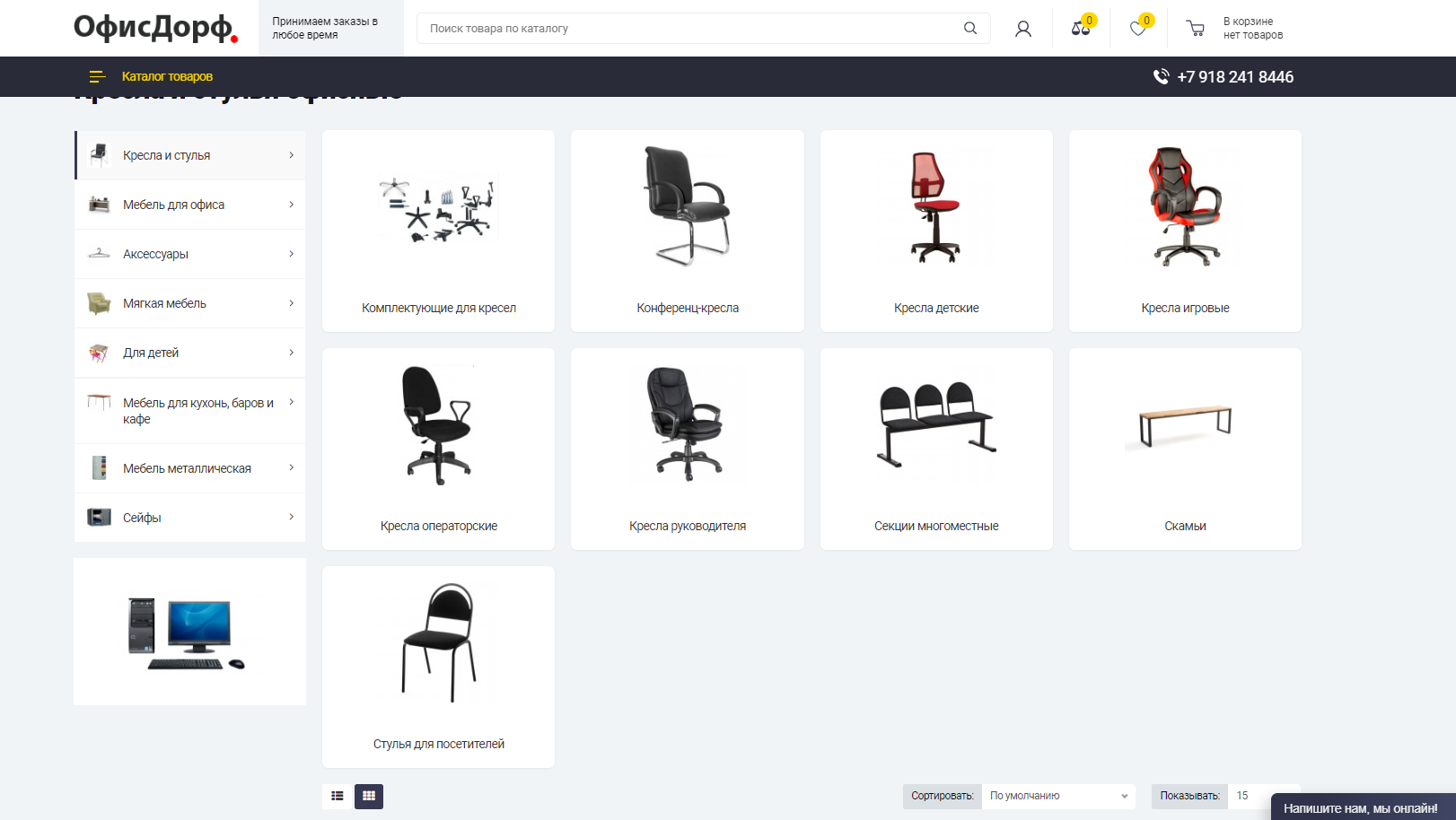This screenshot has height=820, width=1456.
Task: Click the operator chair thumbnail
Action: click(x=438, y=425)
